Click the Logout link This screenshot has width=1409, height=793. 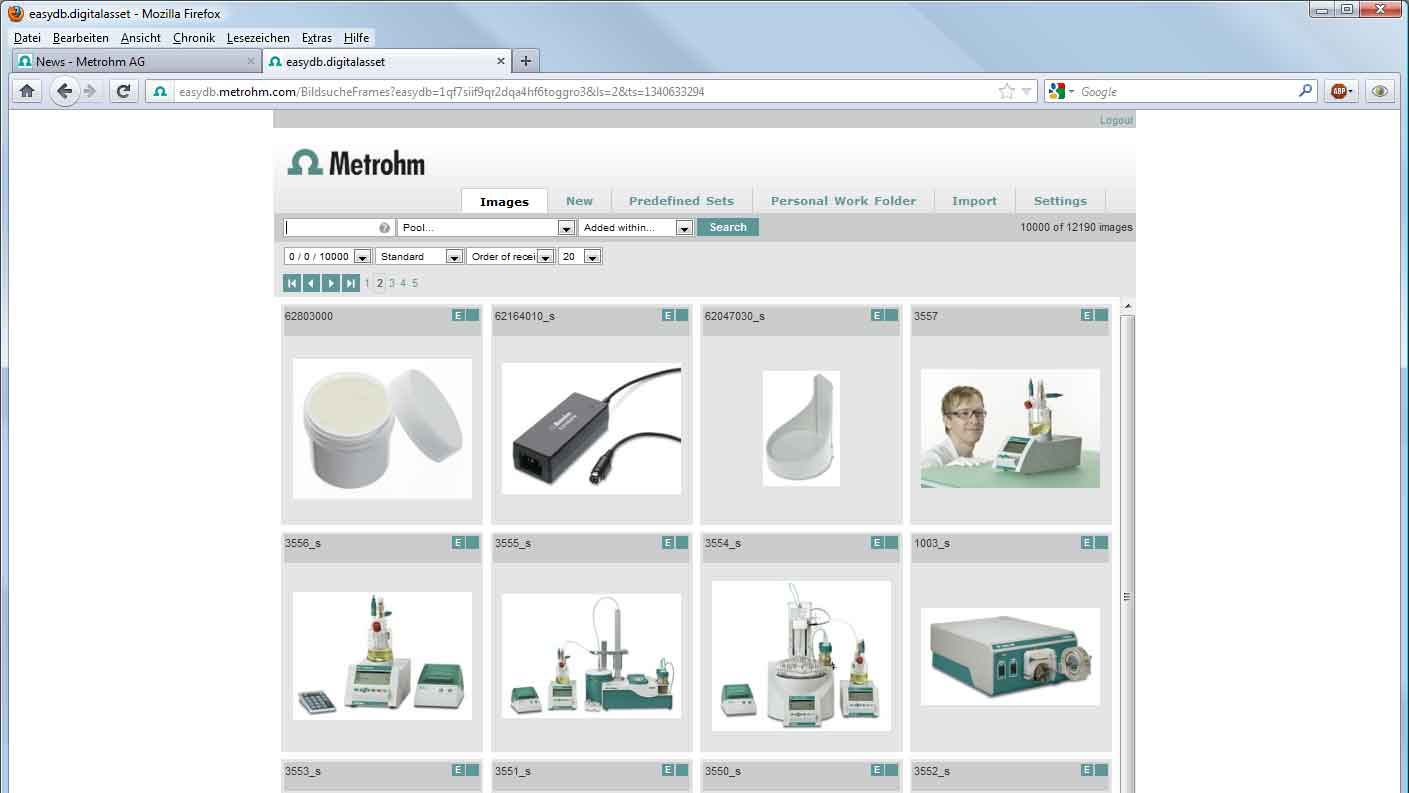(1116, 120)
